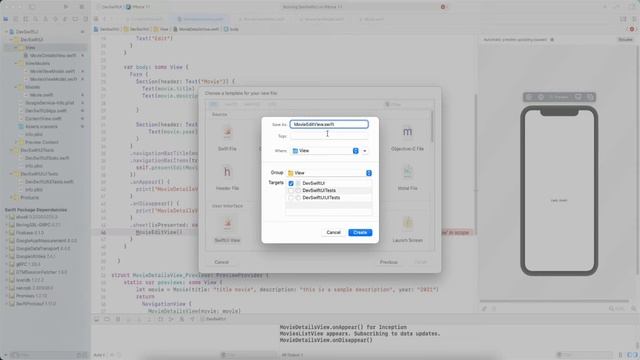This screenshot has width=640, height=360.
Task: Open the Project navigator icon
Action: [6, 19]
